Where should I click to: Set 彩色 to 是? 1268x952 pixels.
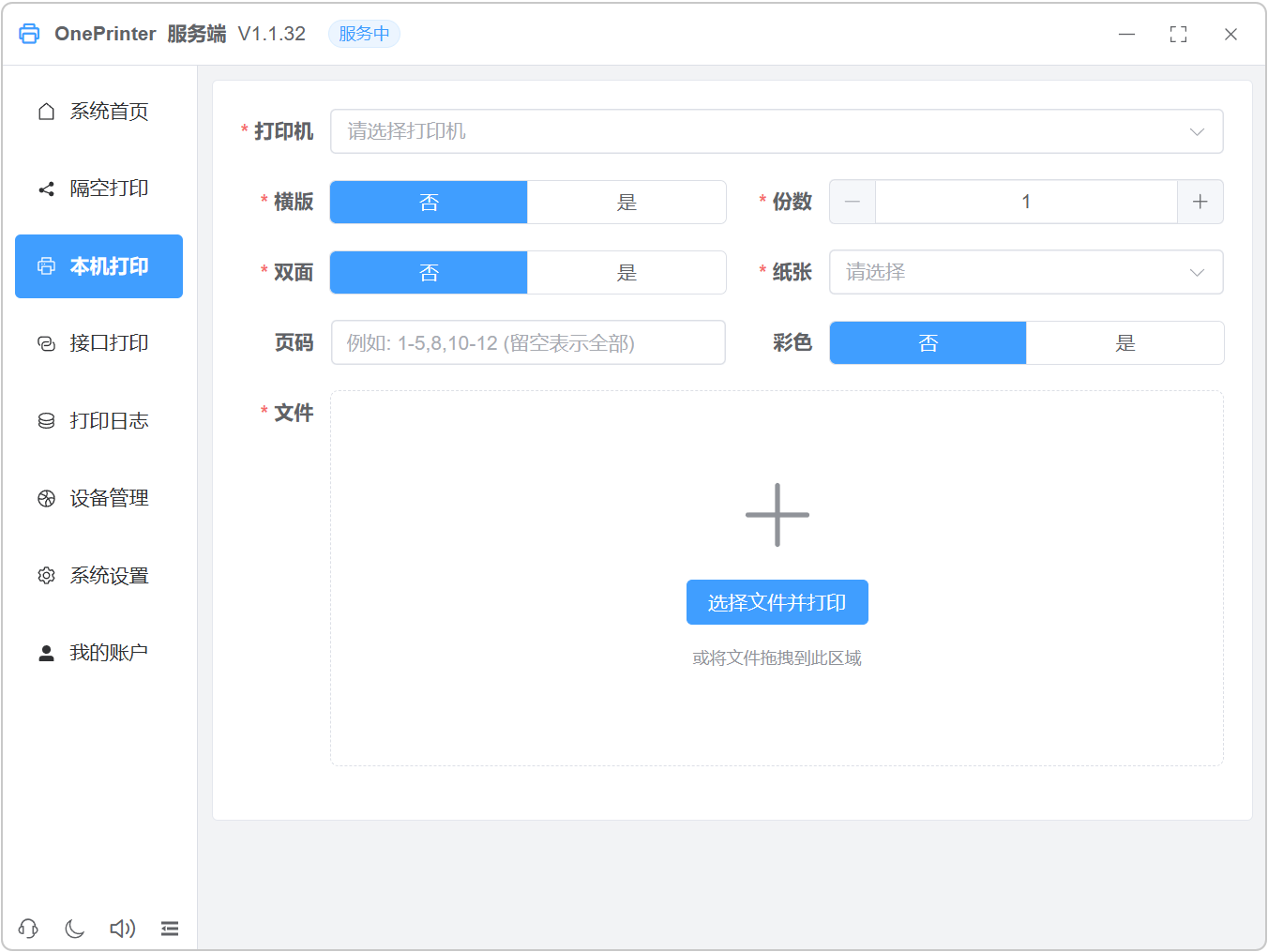click(1125, 343)
